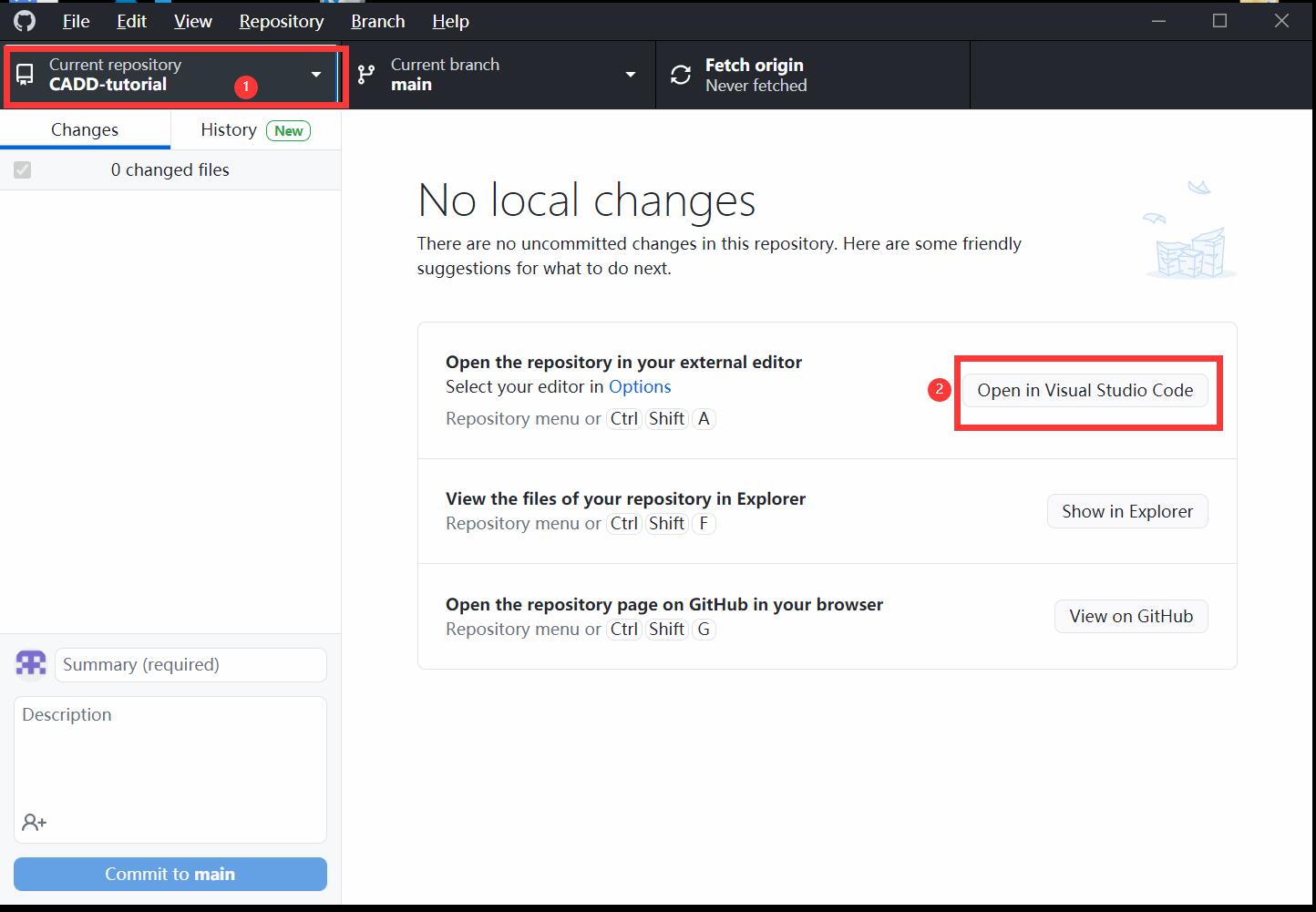Minimize the GitHub Desktop window
This screenshot has height=912, width=1316.
(1159, 21)
